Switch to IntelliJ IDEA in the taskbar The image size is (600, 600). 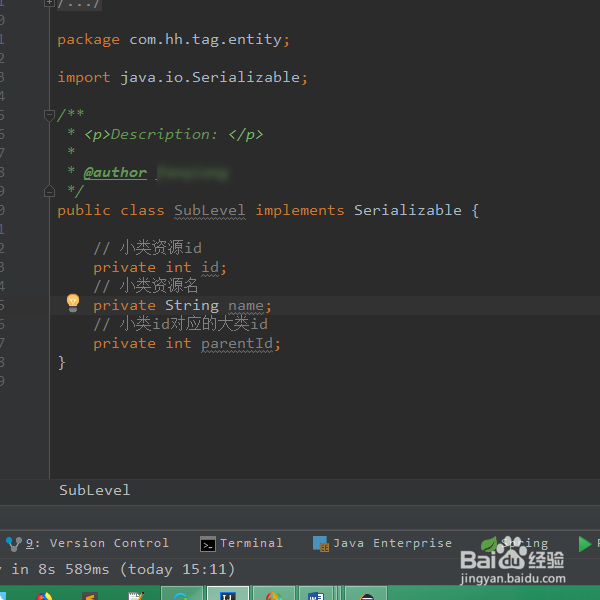click(x=228, y=594)
